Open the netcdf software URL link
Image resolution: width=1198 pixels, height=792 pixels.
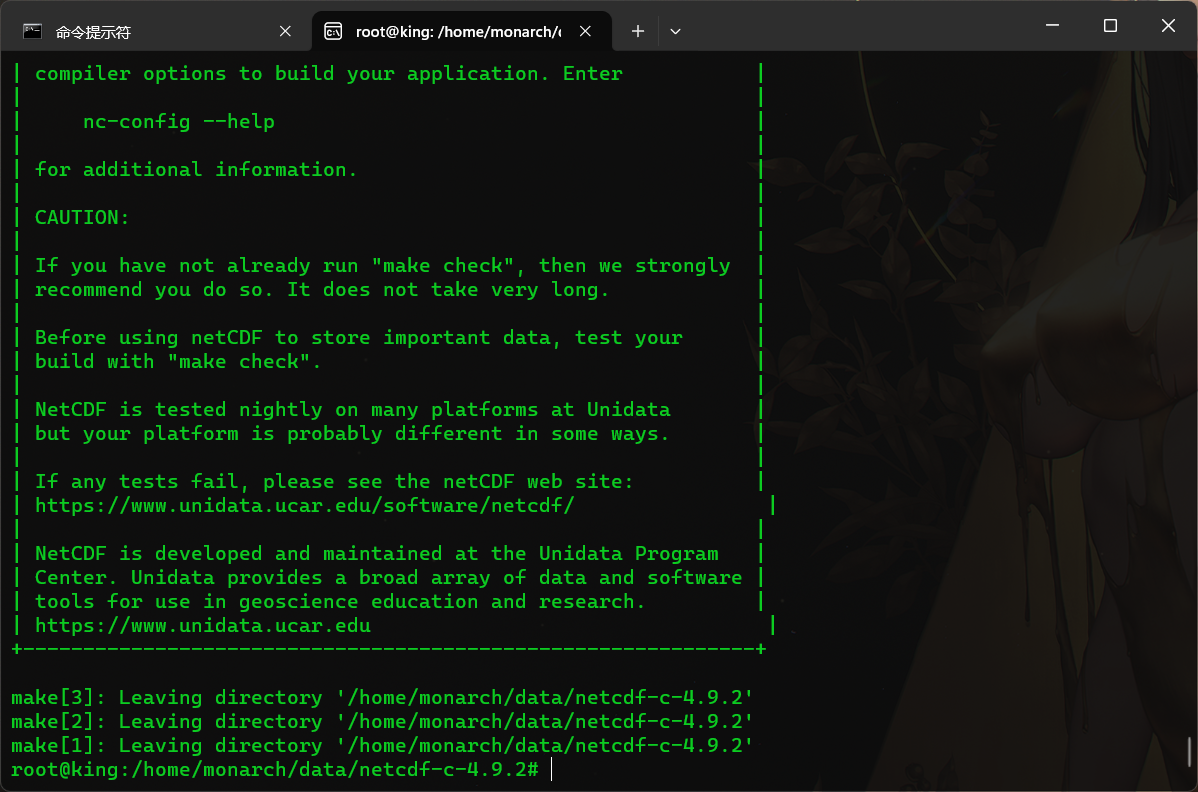[304, 506]
